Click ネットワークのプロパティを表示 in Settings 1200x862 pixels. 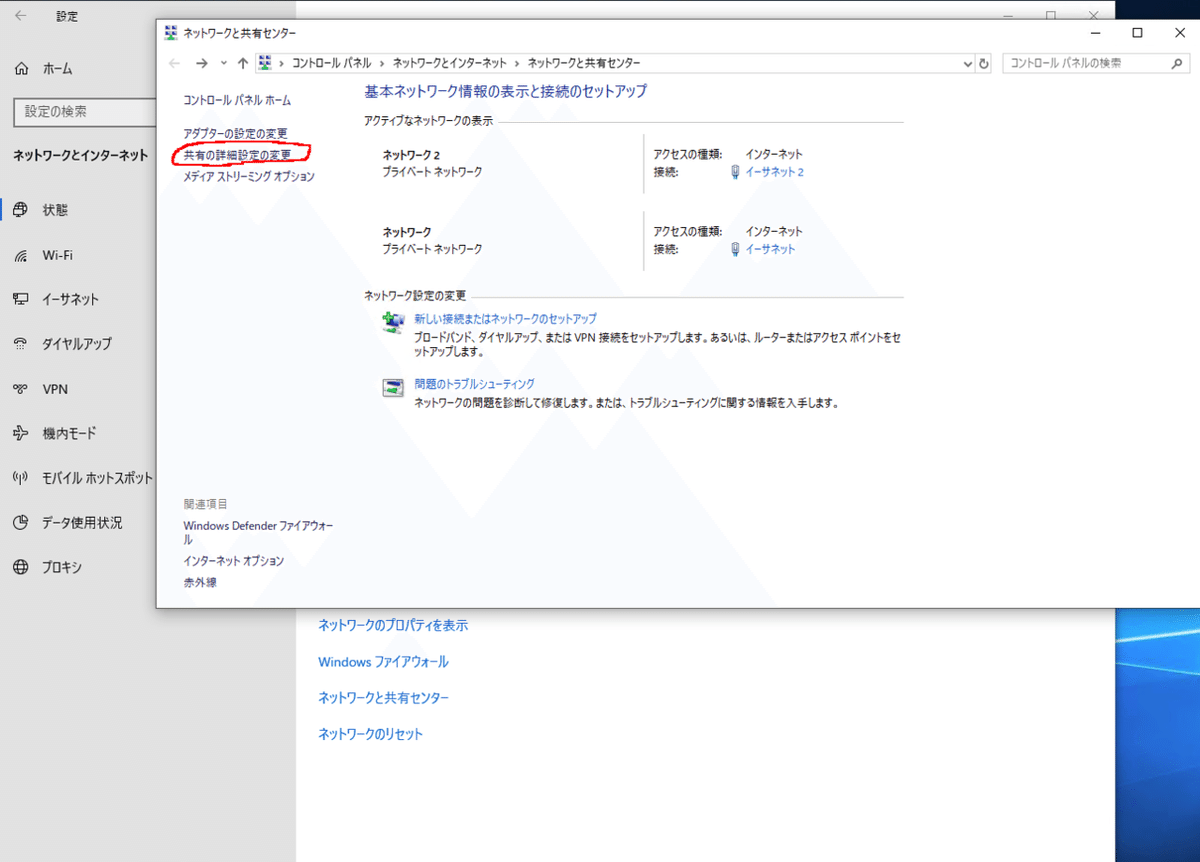pyautogui.click(x=393, y=626)
